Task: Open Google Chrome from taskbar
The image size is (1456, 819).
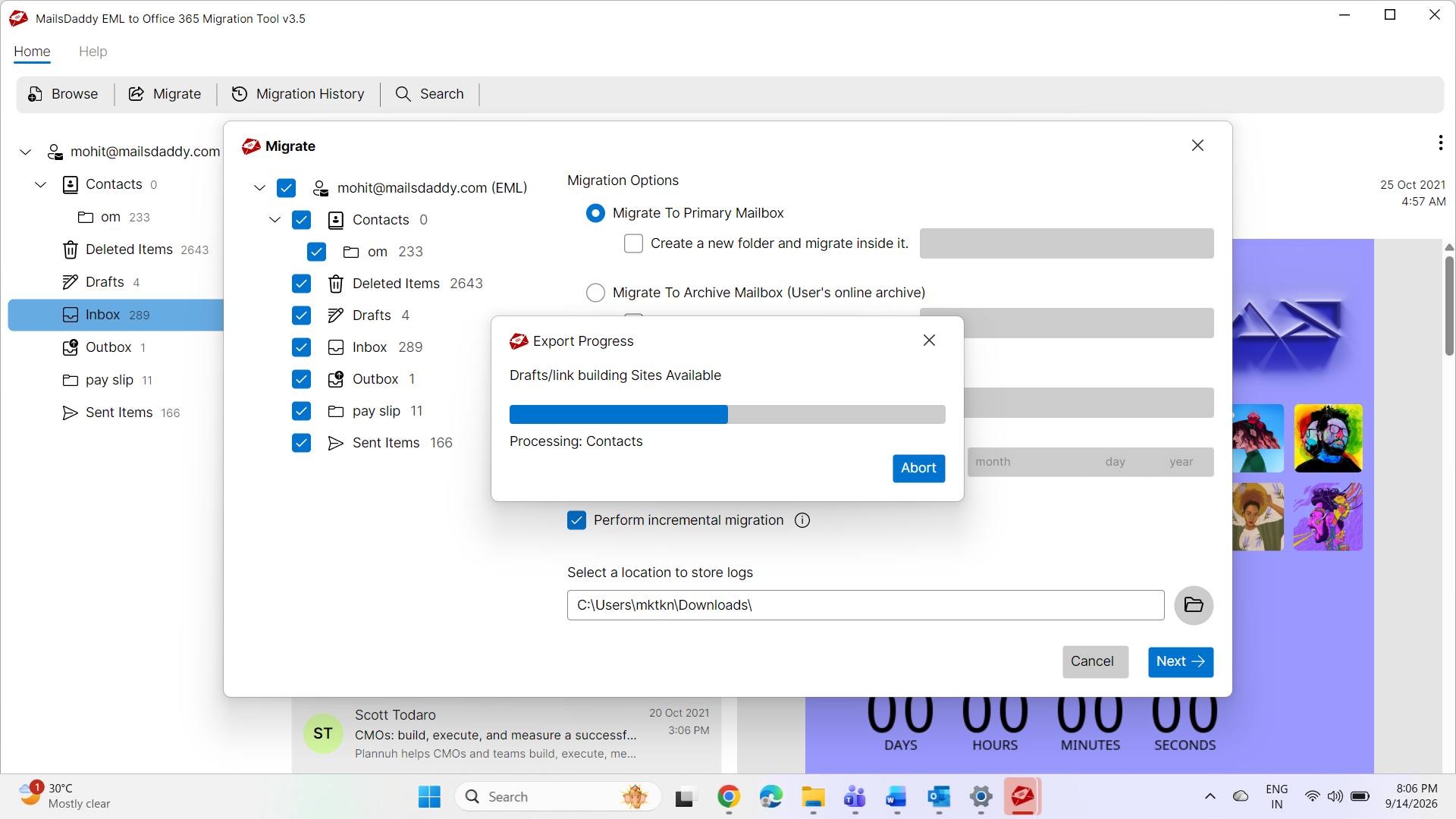Action: point(729,797)
